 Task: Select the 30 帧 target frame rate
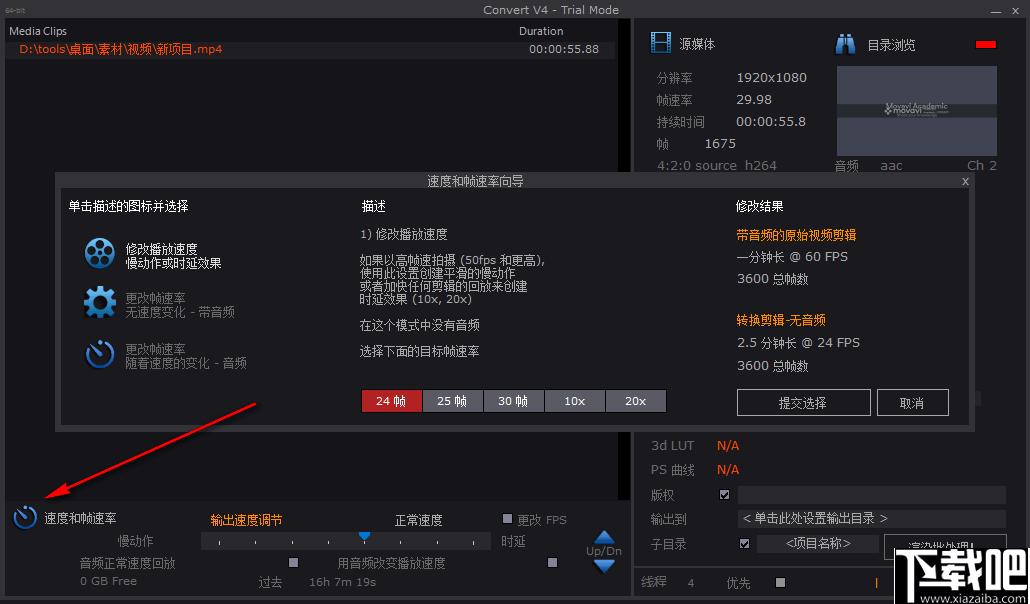click(514, 401)
